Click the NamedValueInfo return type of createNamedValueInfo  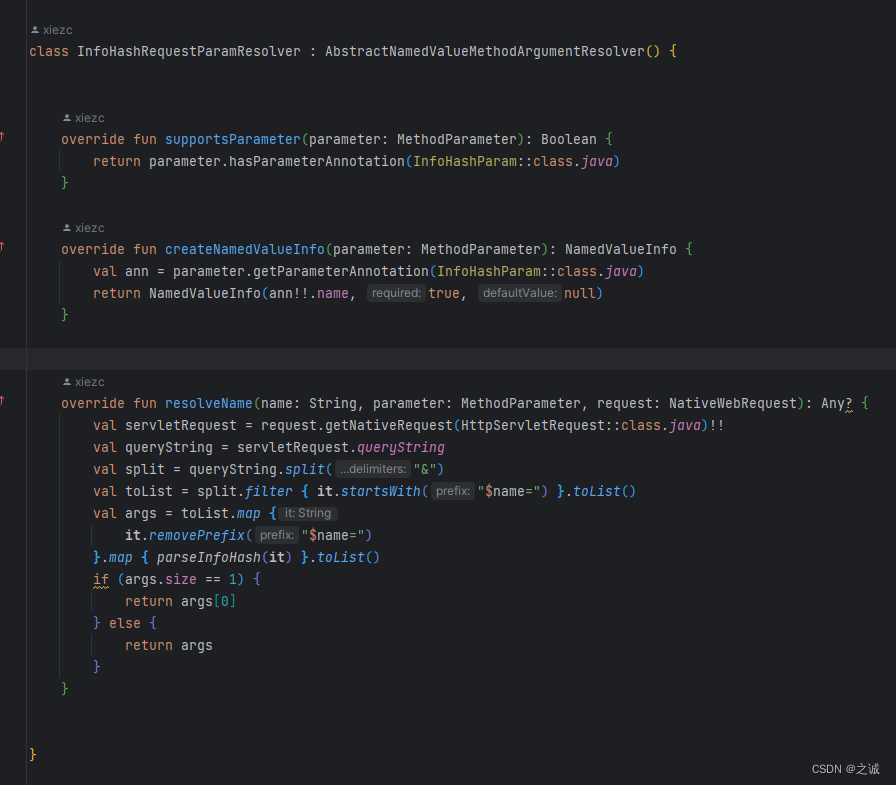pyautogui.click(x=621, y=250)
